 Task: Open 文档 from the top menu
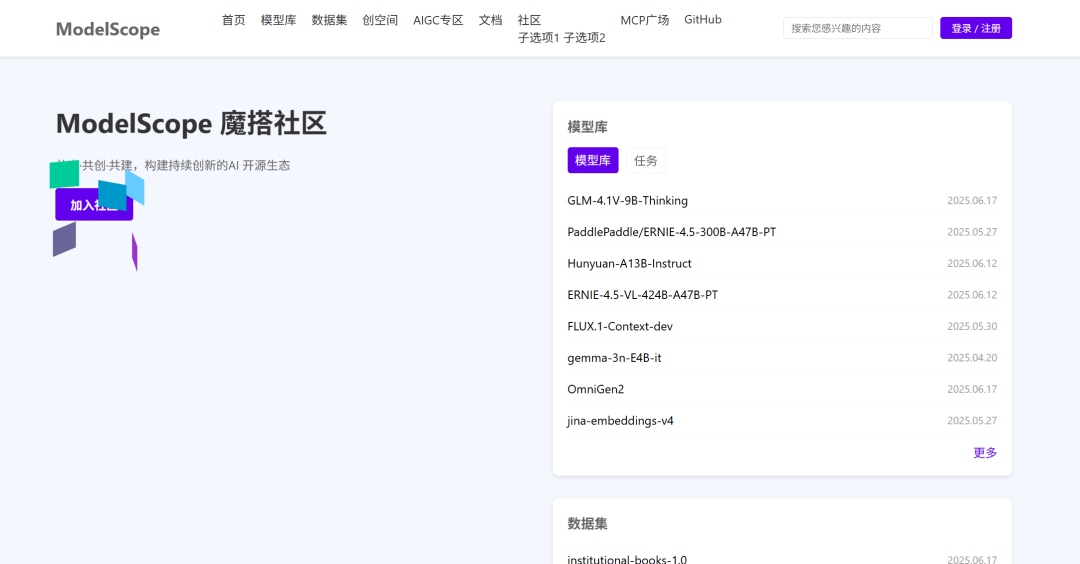(490, 20)
